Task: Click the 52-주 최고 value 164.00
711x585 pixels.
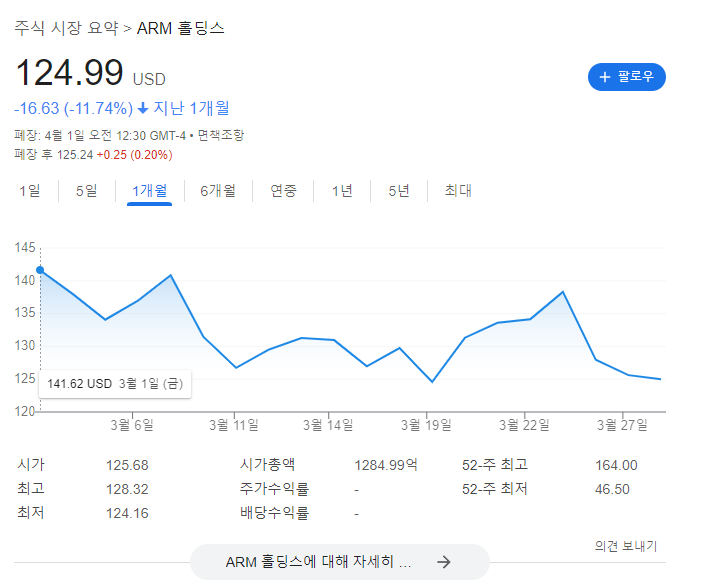Action: click(x=616, y=465)
